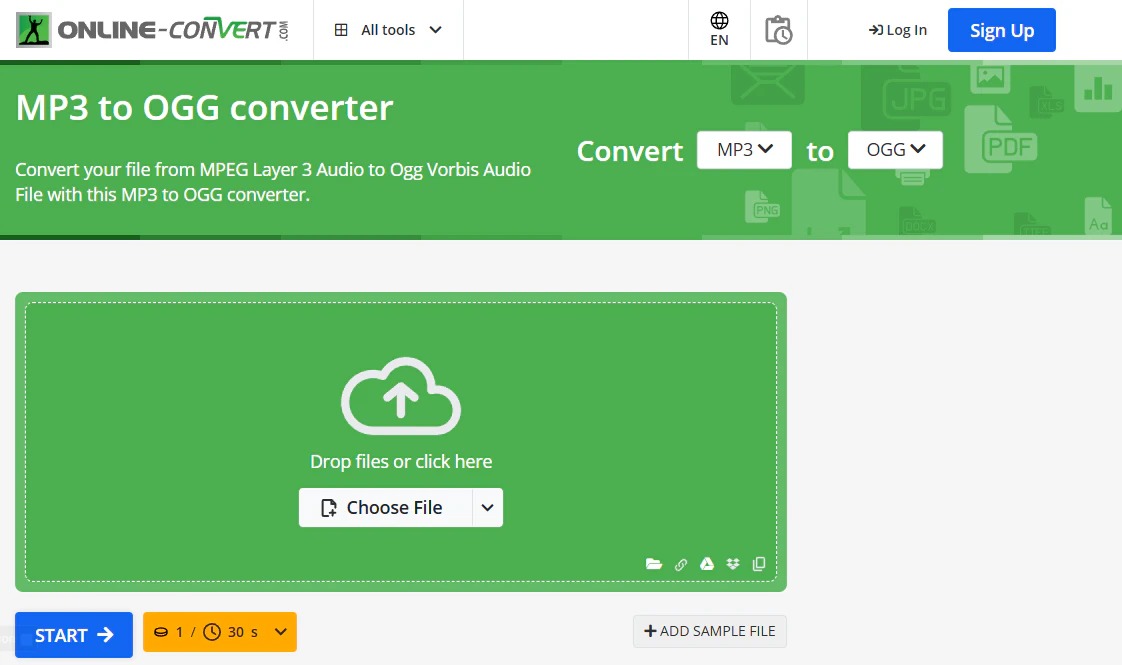
Task: Change language via globe EN icon
Action: [x=719, y=30]
